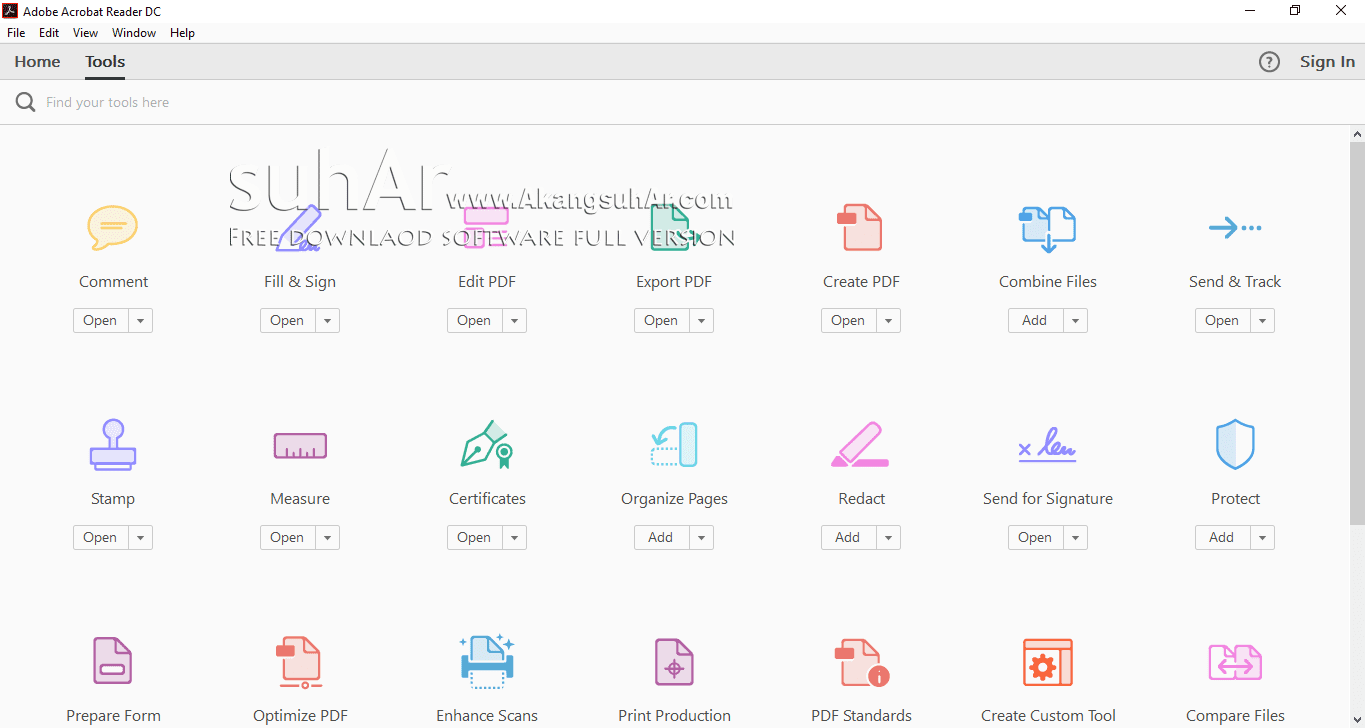Expand the Combine Files dropdown arrow
The height and width of the screenshot is (728, 1365).
[x=1075, y=321]
